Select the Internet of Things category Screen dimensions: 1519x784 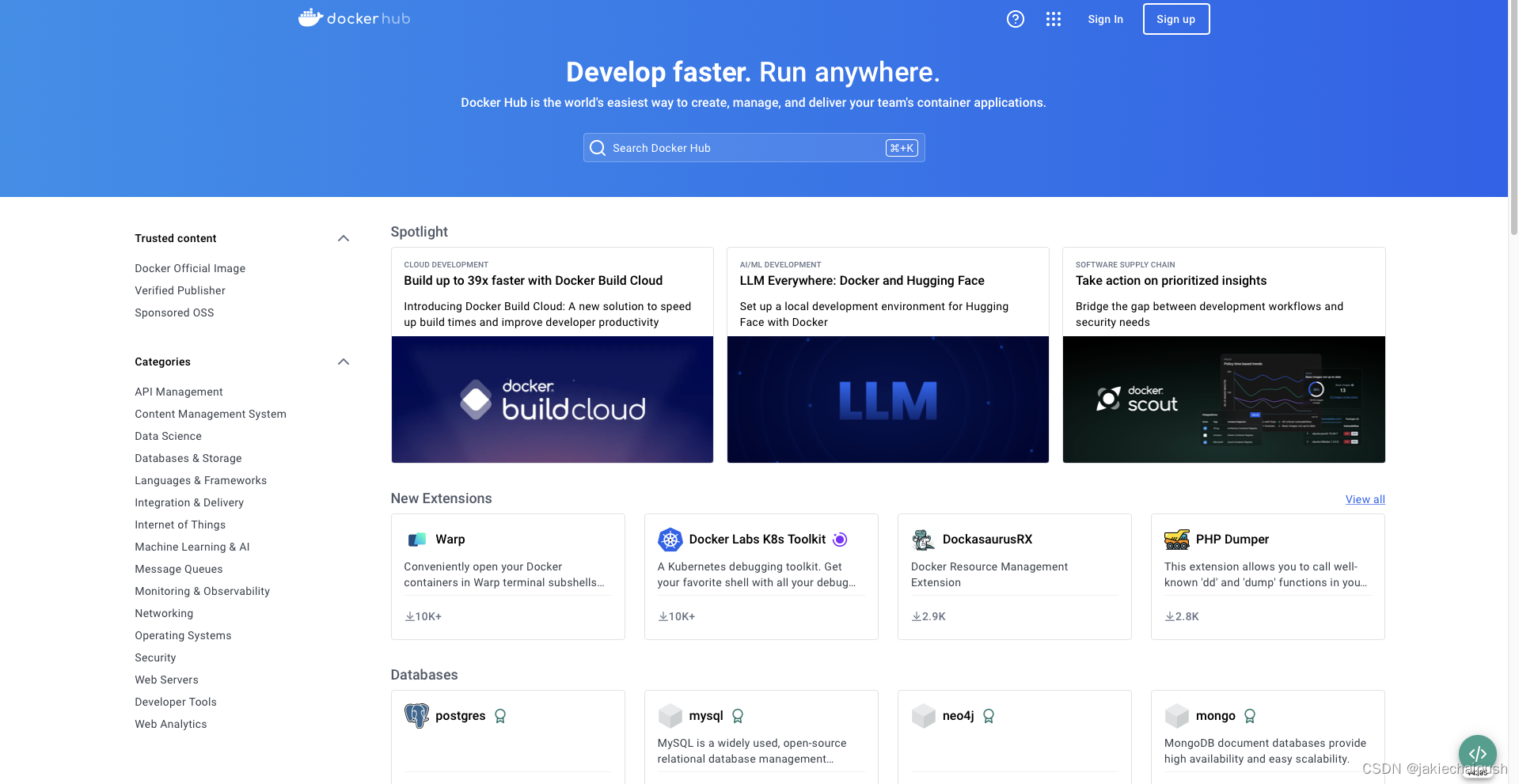180,525
